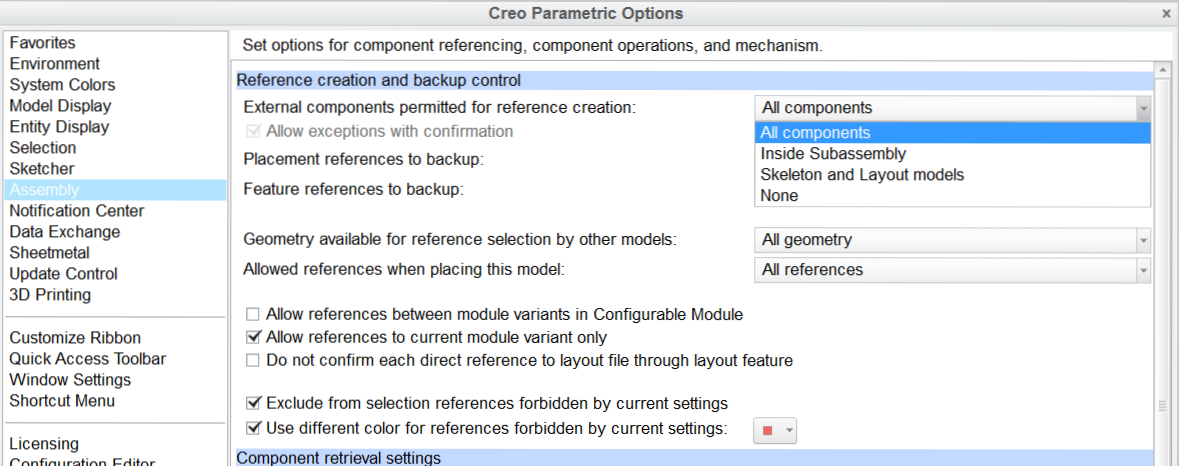This screenshot has height=466, width=1179.
Task: Open the red forbidden-reference color picker
Action: pyautogui.click(x=775, y=431)
